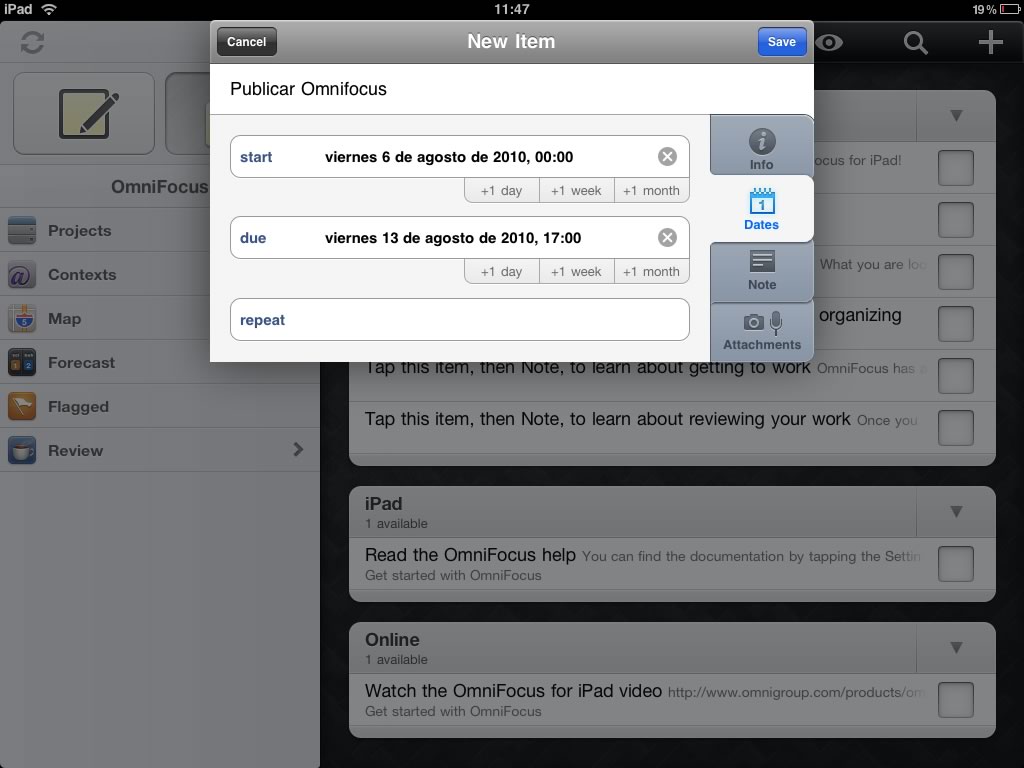Tap the view options eye icon

tap(829, 42)
